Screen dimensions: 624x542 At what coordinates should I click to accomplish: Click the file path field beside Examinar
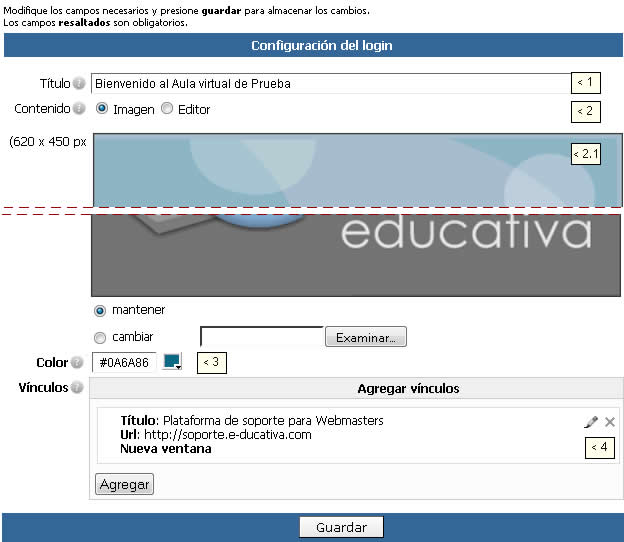[x=262, y=337]
